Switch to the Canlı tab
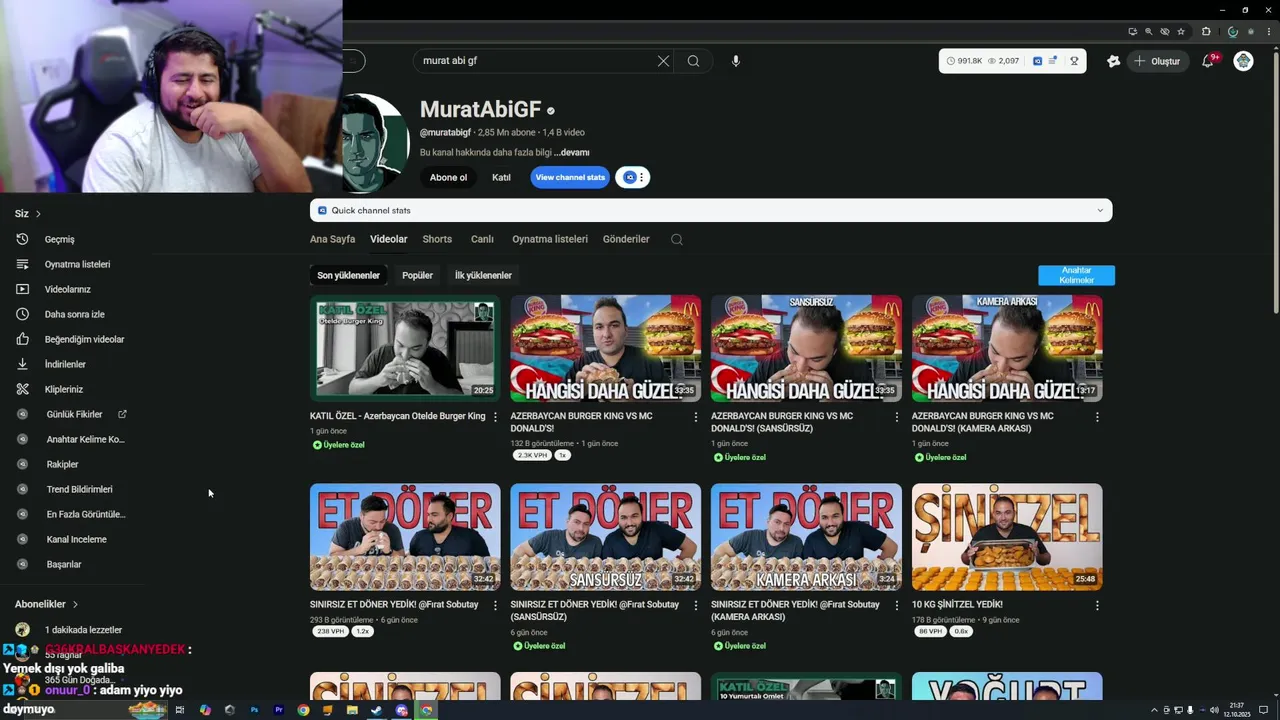 482,239
